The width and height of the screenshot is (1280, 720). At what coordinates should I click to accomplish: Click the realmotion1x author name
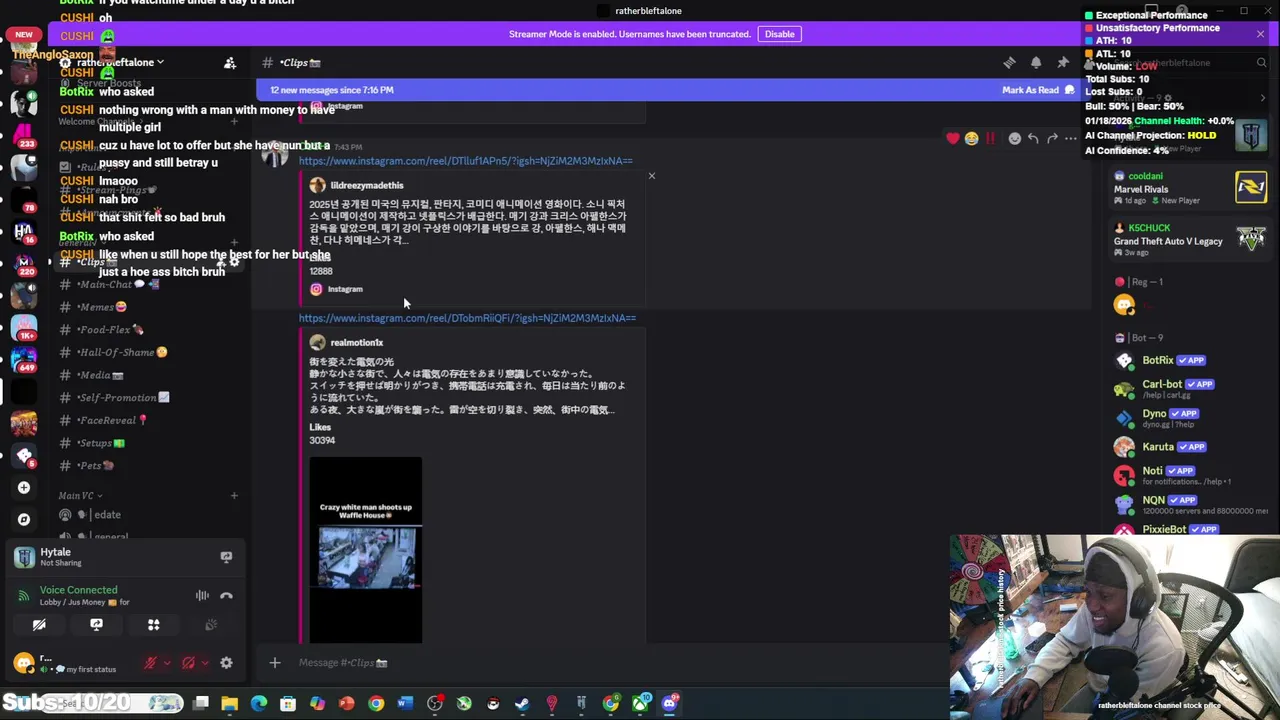pyautogui.click(x=357, y=342)
